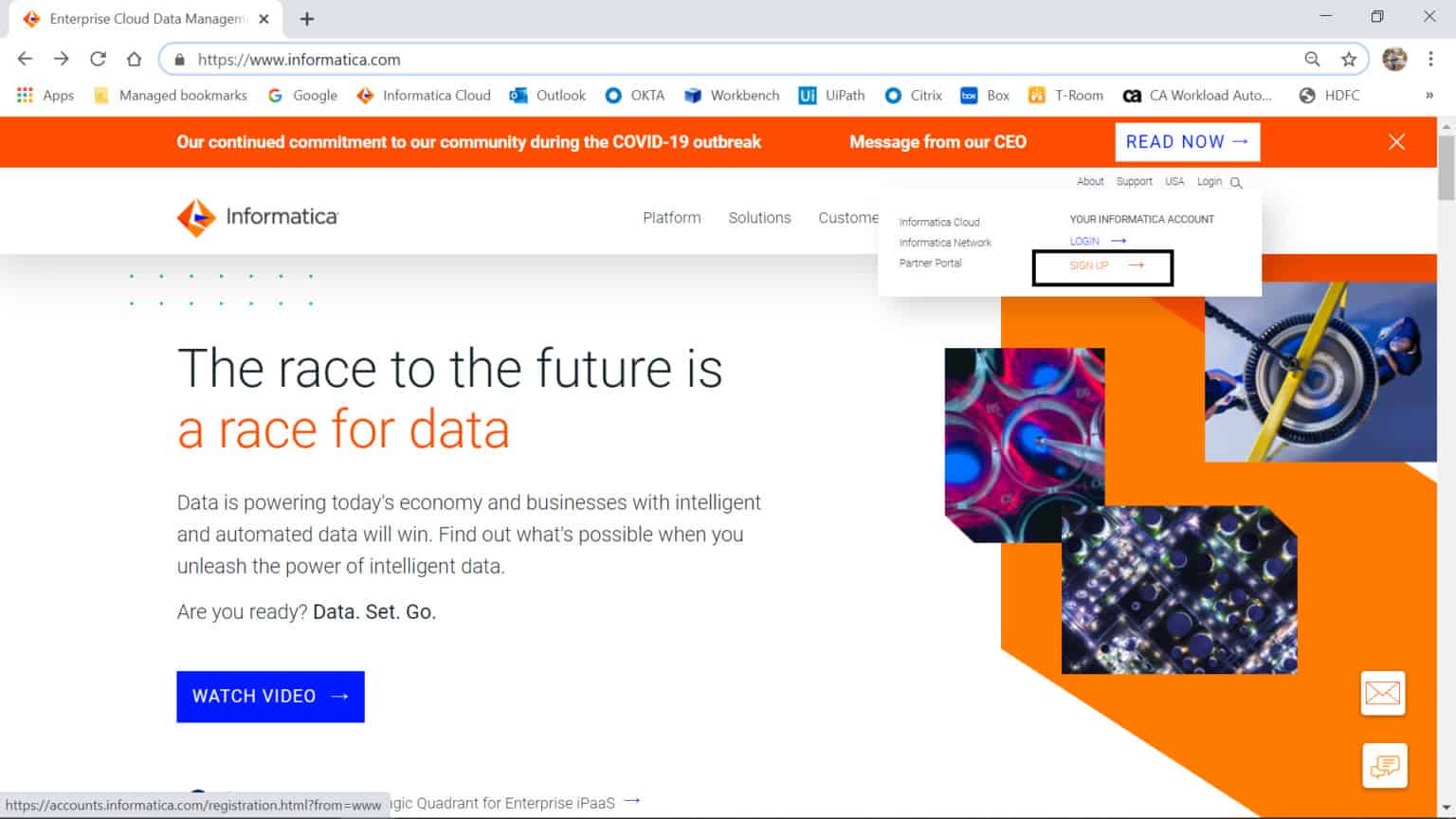The height and width of the screenshot is (819, 1456).
Task: Go to browser home icon
Action: point(134,59)
